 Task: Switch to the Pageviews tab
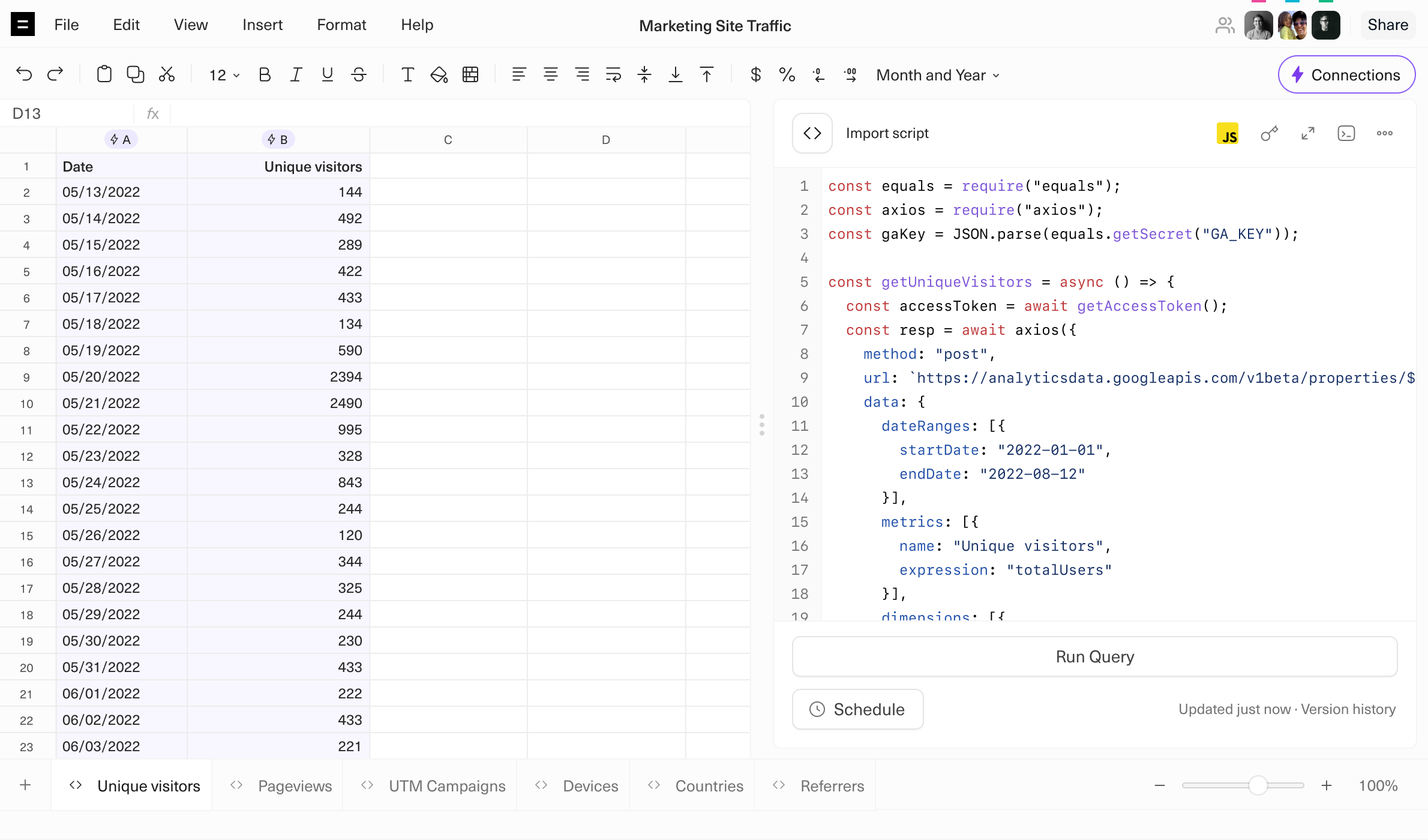click(x=295, y=786)
